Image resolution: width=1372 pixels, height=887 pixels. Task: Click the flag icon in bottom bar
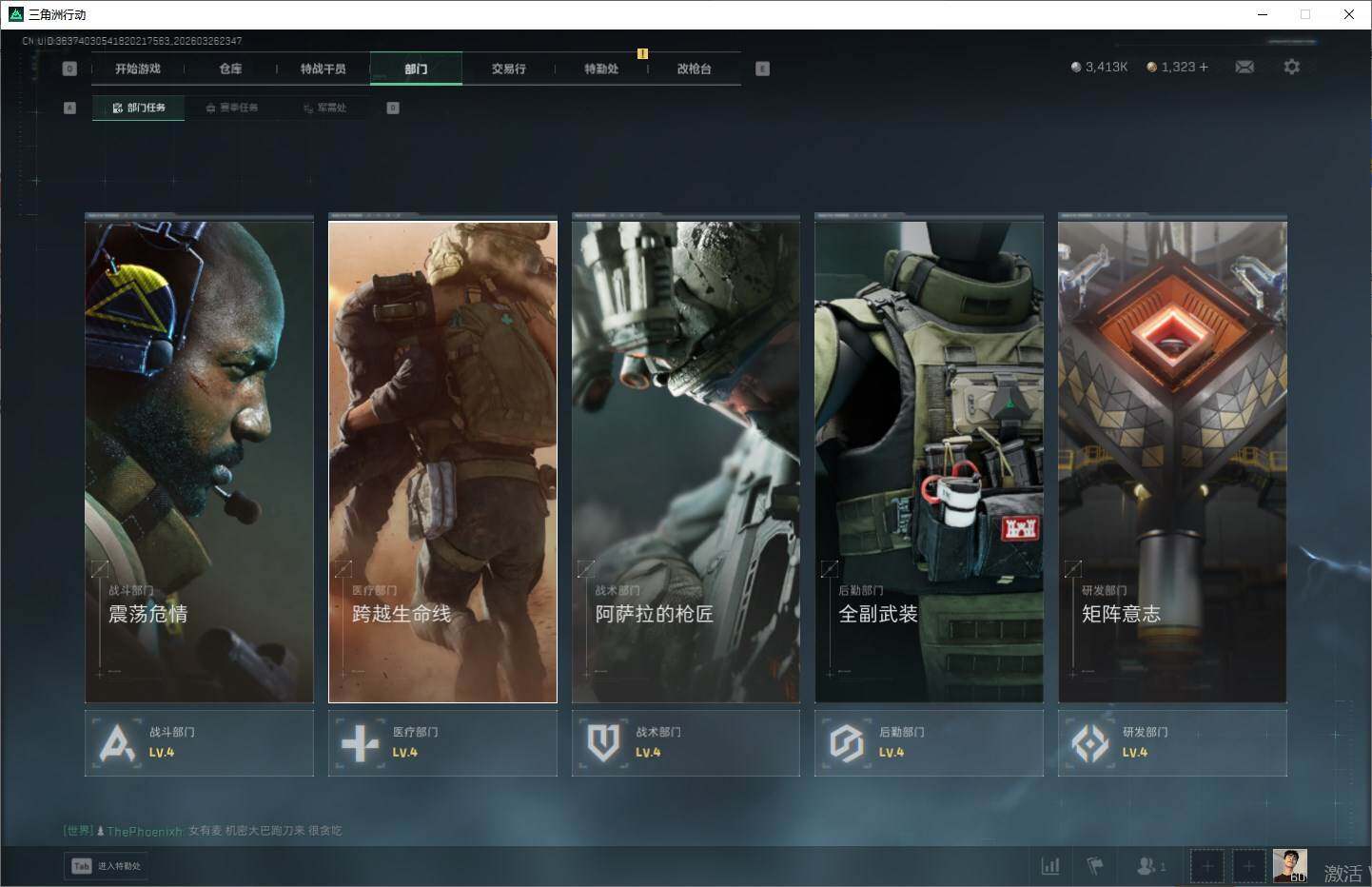tap(1095, 866)
